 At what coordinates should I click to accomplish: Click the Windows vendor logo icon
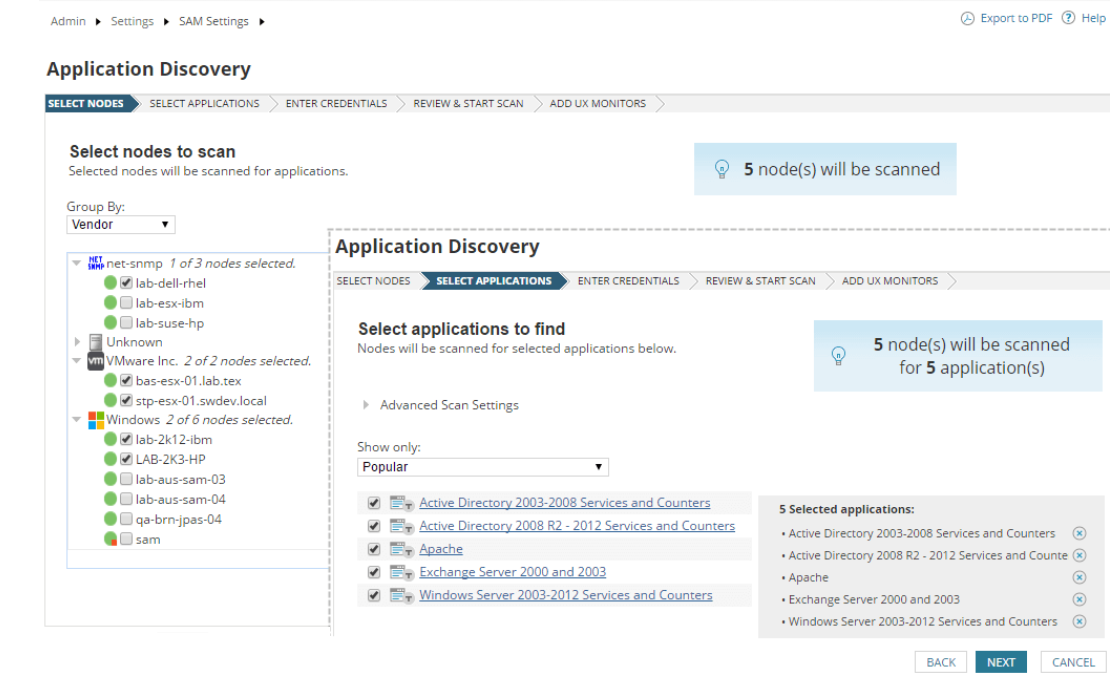tap(96, 420)
